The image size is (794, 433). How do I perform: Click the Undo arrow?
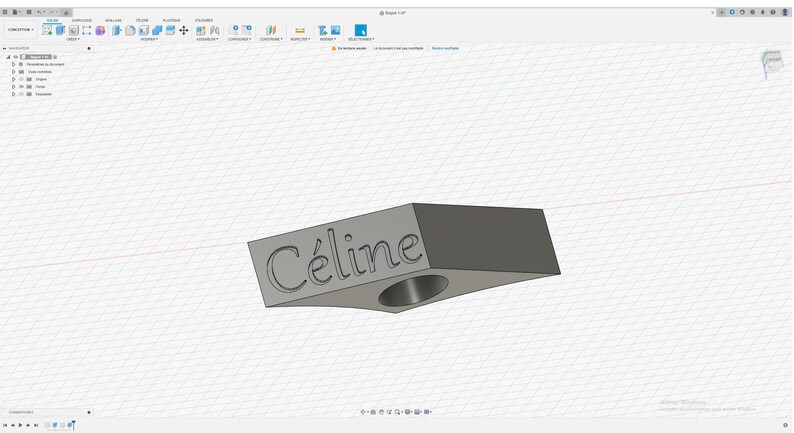click(x=39, y=12)
